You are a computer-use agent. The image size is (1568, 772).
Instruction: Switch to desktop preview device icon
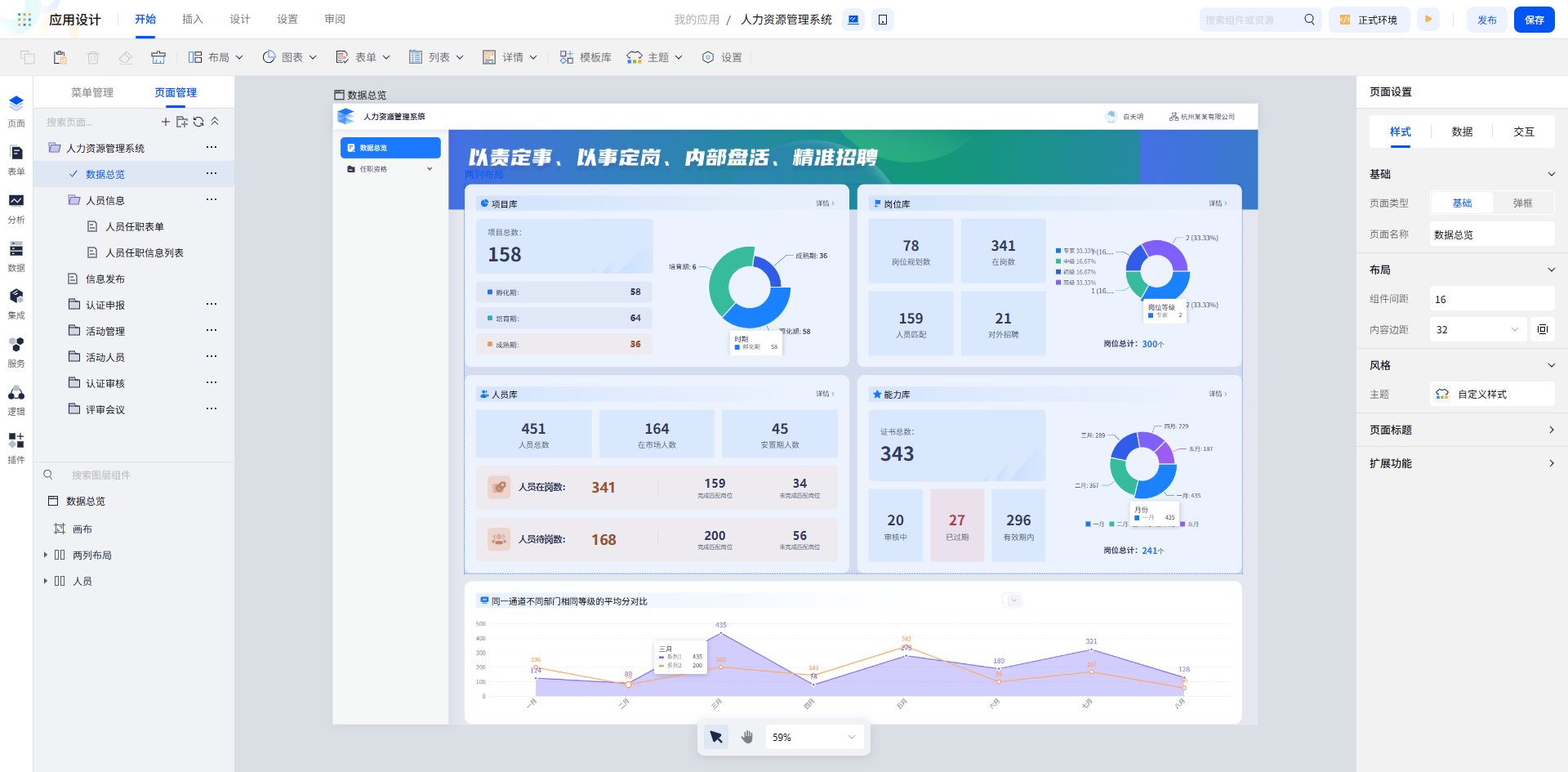coord(853,20)
